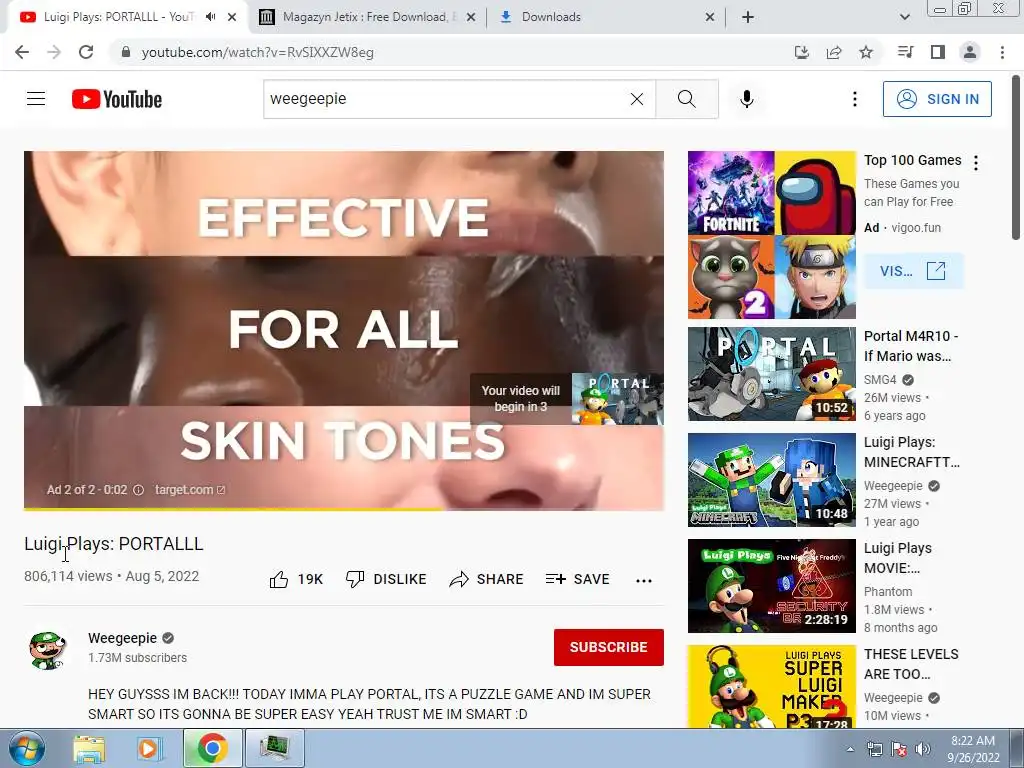Toggle the Chrome side panel icon

(938, 52)
